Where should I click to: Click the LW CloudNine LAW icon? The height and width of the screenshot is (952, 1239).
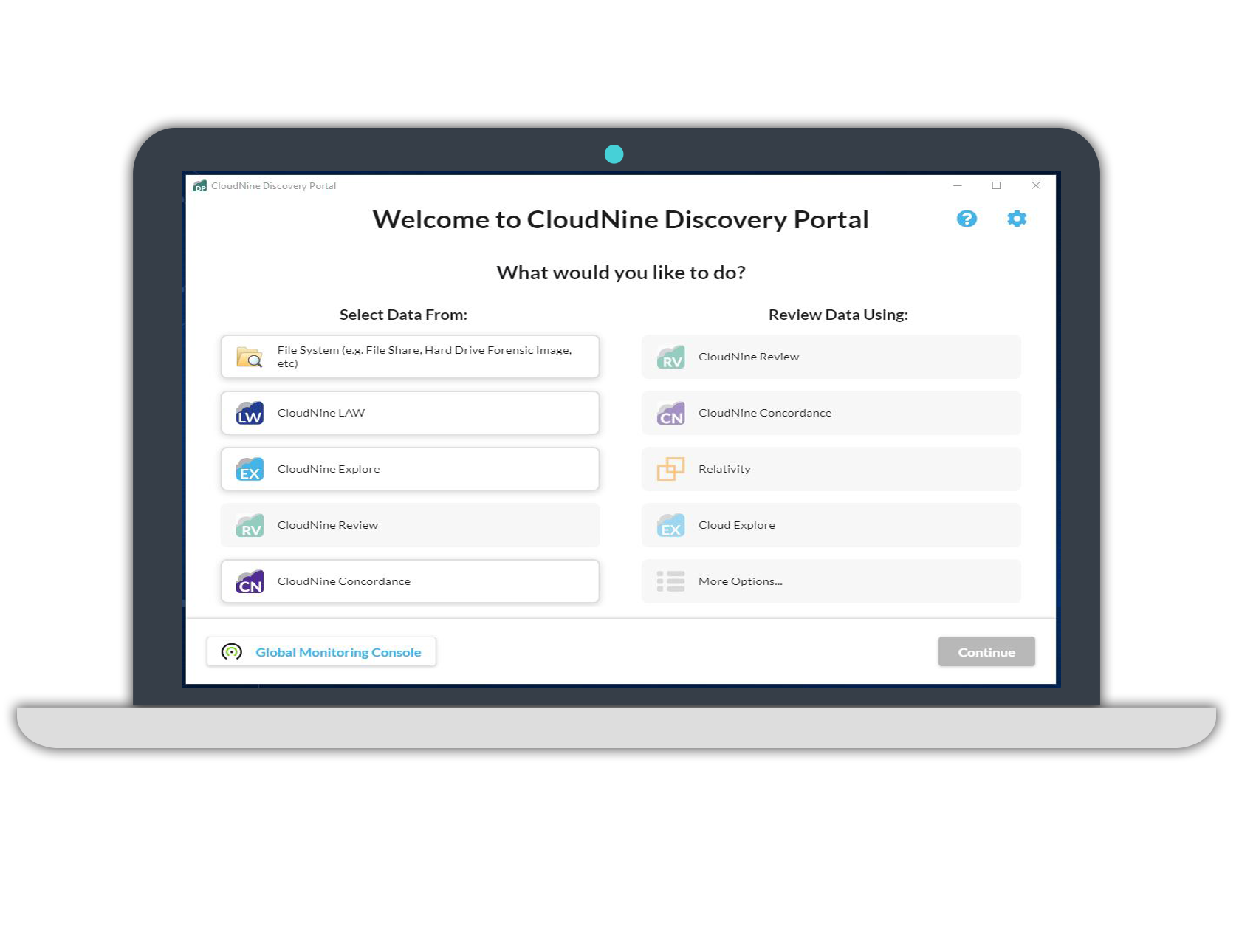250,413
